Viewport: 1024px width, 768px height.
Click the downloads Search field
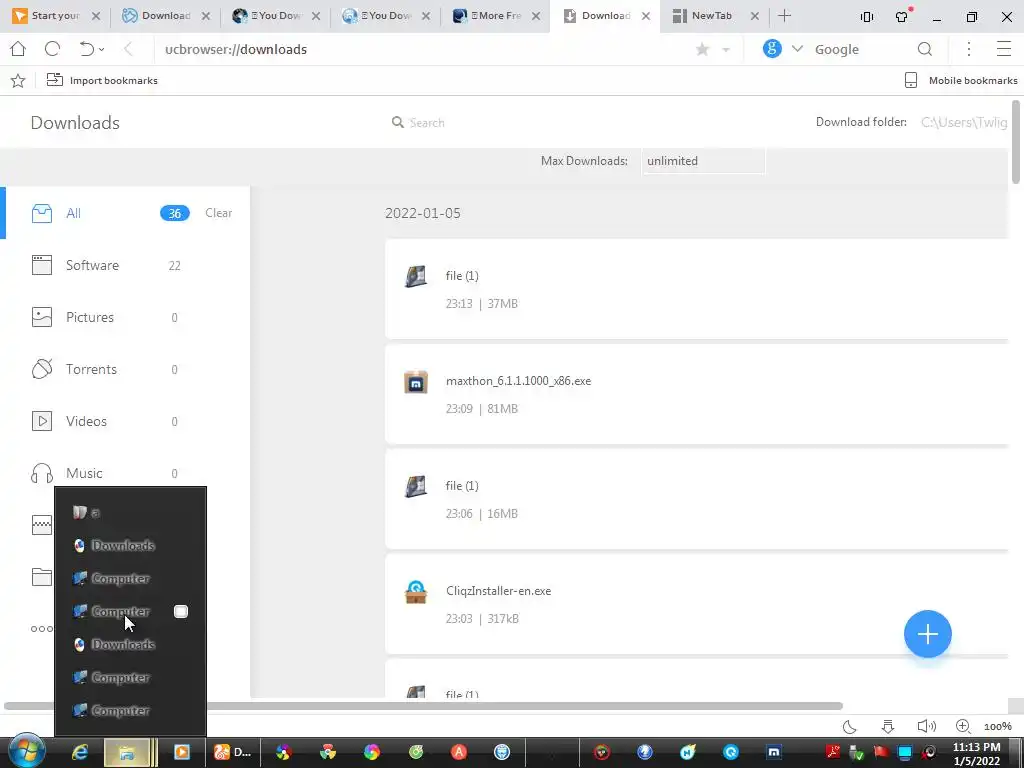point(427,123)
